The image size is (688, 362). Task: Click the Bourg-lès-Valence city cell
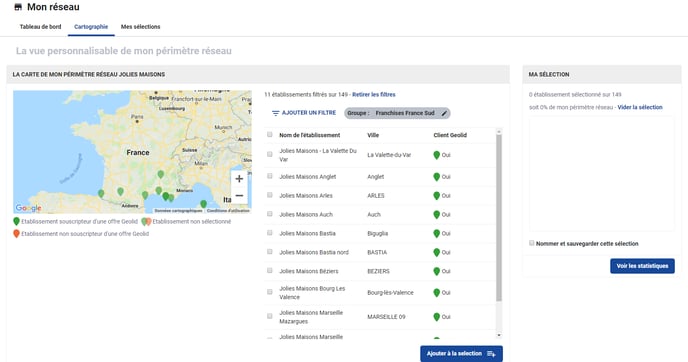(390, 293)
